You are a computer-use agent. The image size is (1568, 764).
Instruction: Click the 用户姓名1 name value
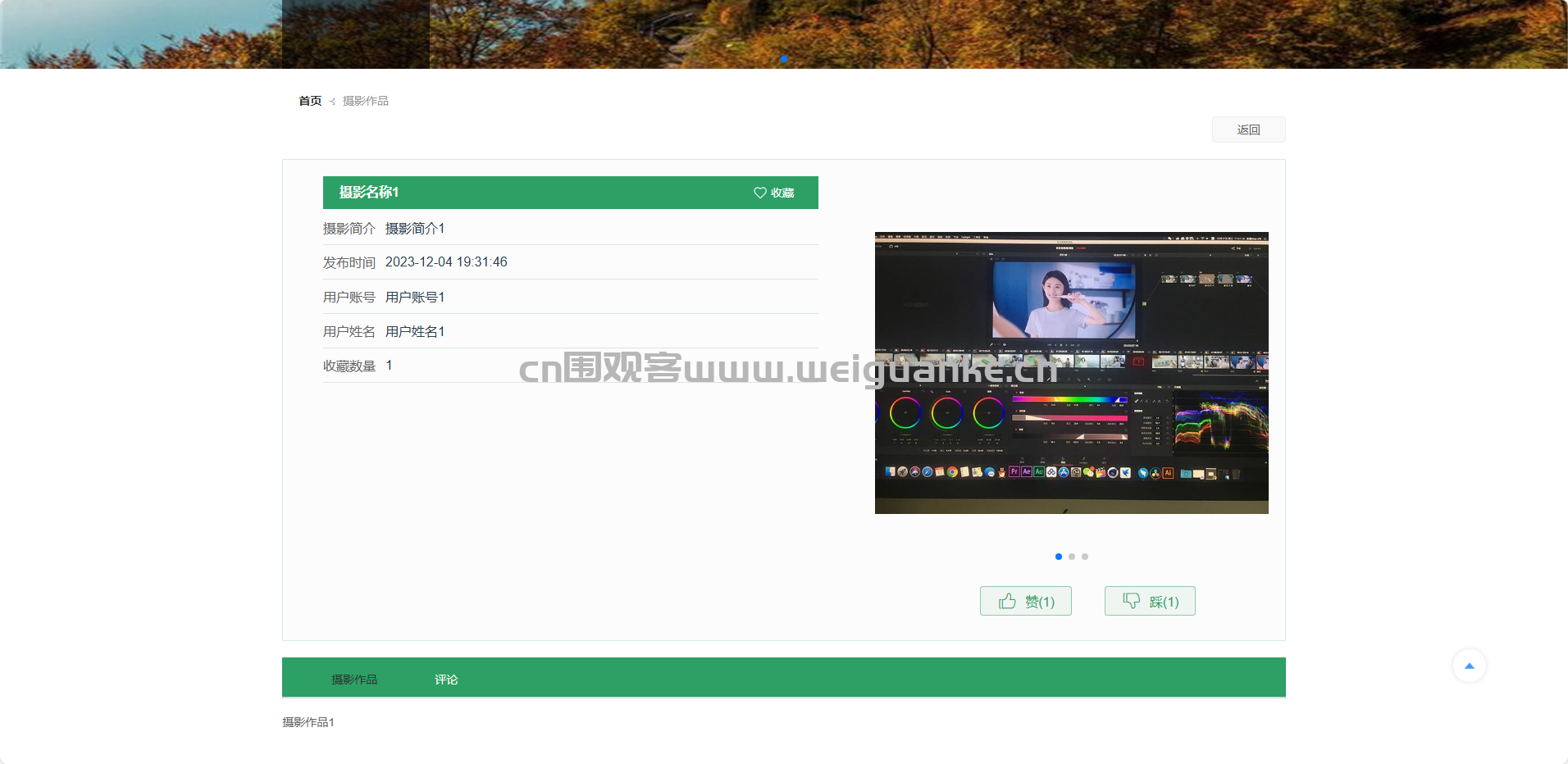tap(415, 332)
